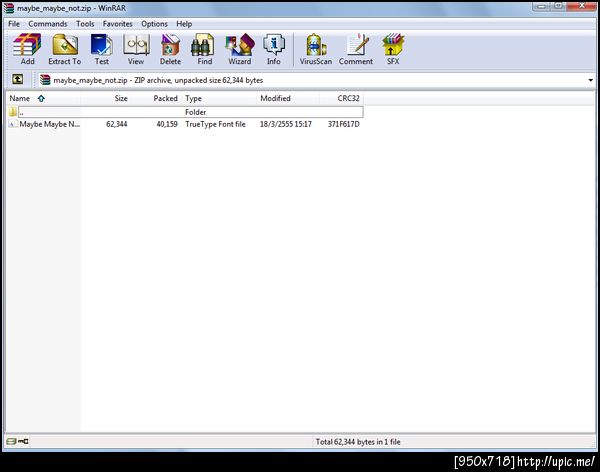Sort by the Type column header
Viewport: 600px width, 472px height.
point(219,98)
